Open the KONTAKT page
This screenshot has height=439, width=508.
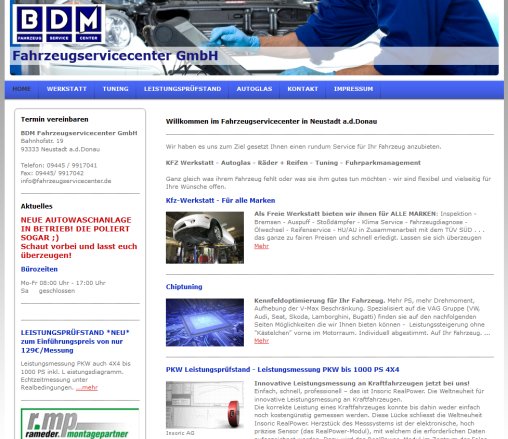click(x=303, y=89)
